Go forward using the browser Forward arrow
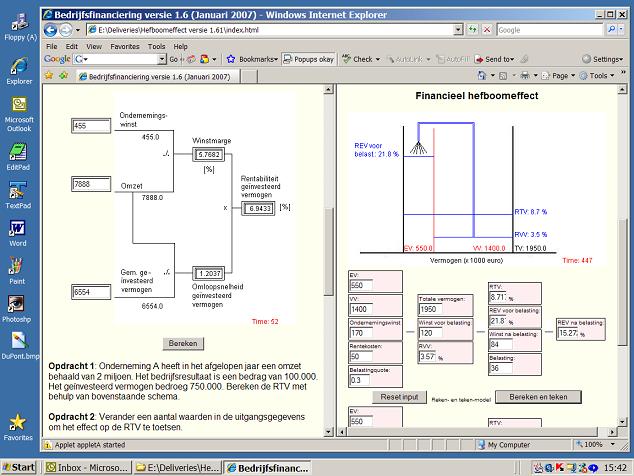This screenshot has height=476, width=634. [x=65, y=30]
